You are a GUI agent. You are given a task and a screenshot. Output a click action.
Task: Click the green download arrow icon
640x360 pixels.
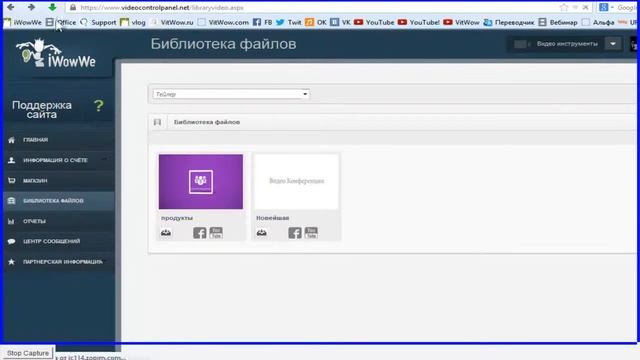click(52, 7)
